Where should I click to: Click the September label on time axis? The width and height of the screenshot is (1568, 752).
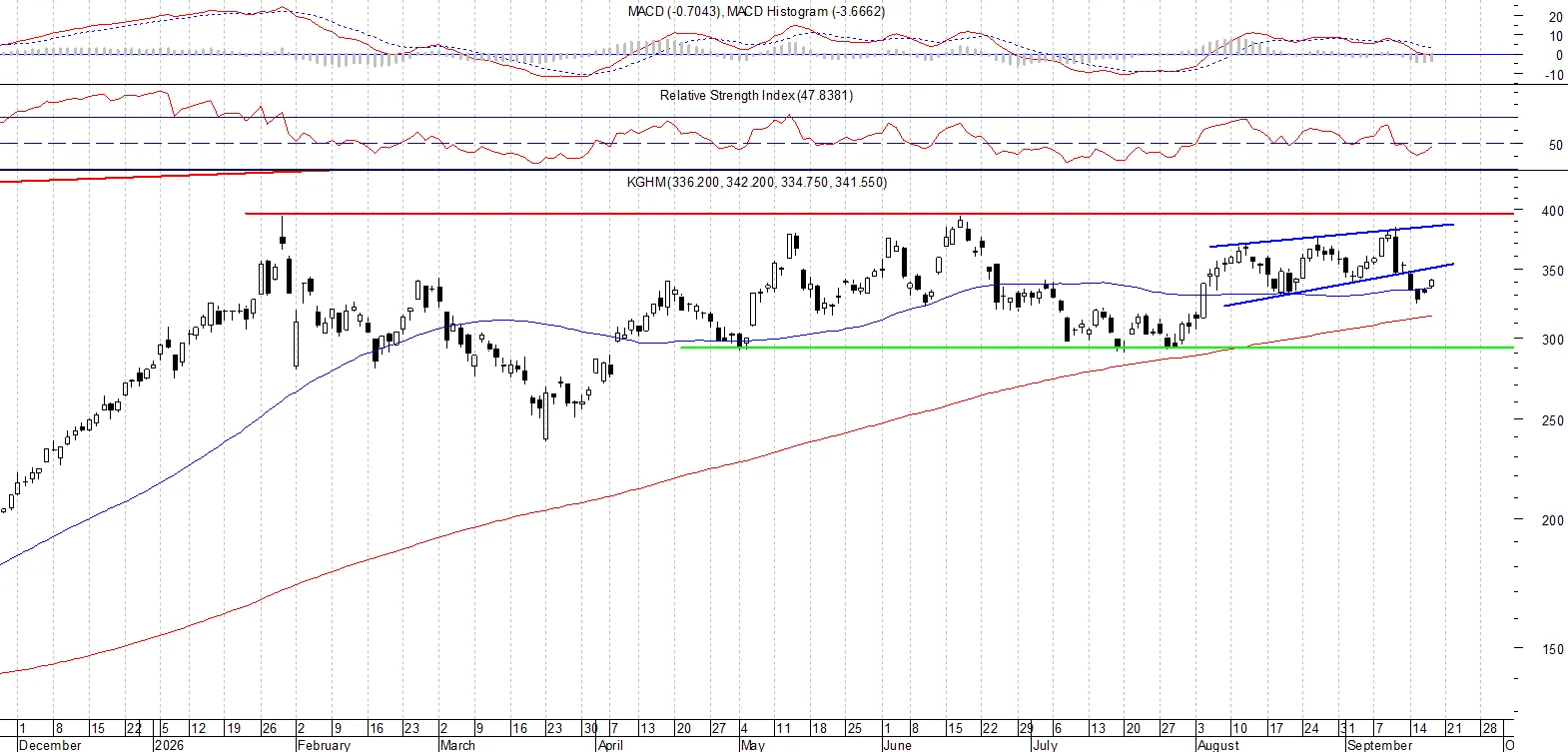(x=1379, y=745)
